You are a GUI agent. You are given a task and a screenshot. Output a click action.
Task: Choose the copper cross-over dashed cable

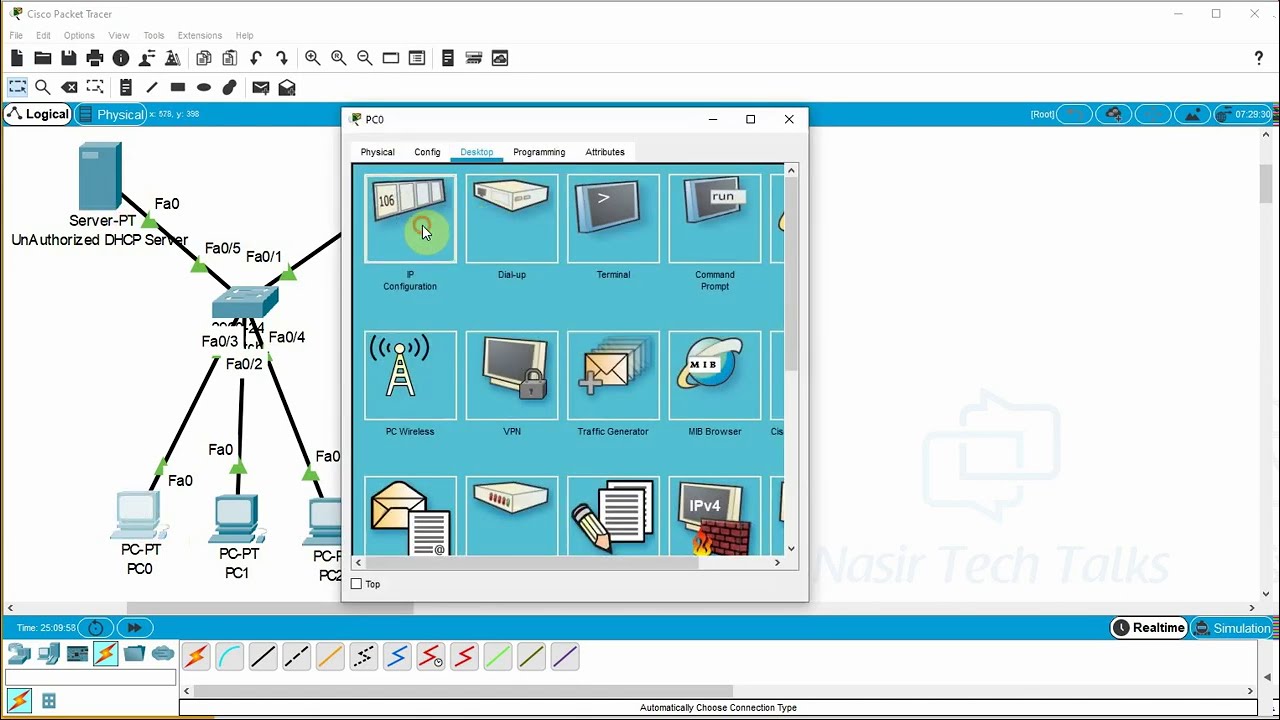point(296,657)
